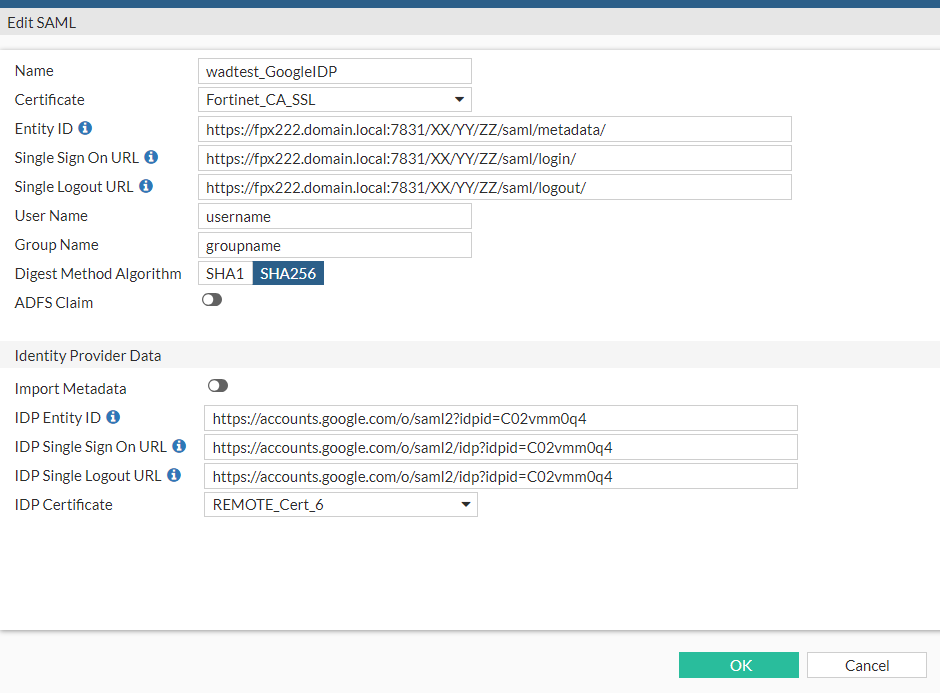Screen dimensions: 940x693
Task: Select SHA256 digest method
Action: coord(288,273)
